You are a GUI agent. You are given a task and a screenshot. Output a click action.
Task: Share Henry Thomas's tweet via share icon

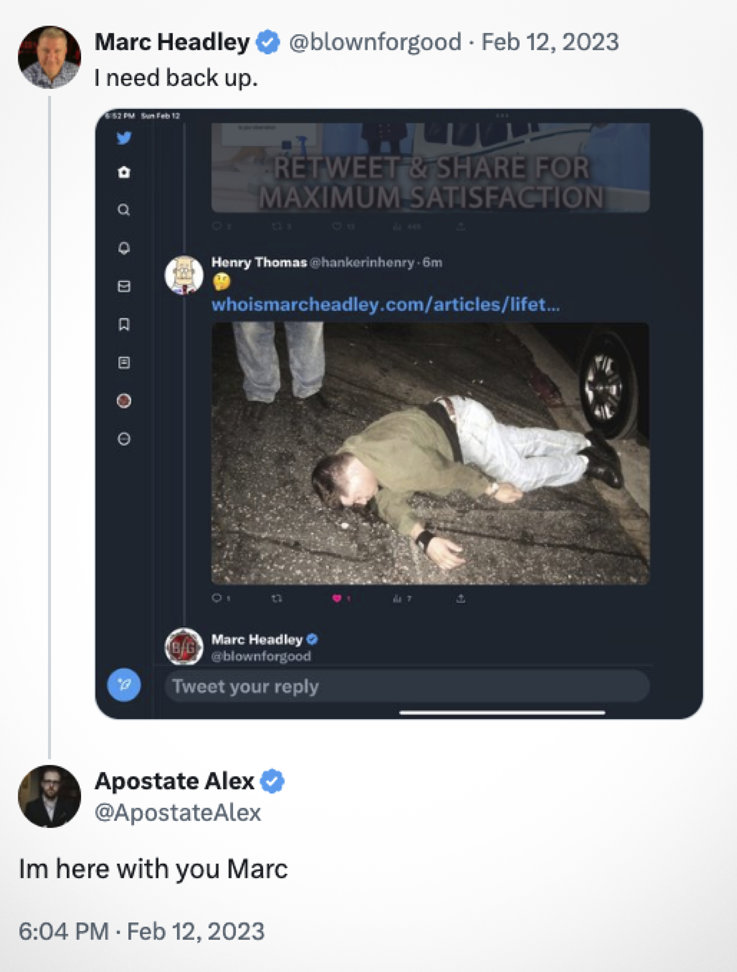pos(461,598)
